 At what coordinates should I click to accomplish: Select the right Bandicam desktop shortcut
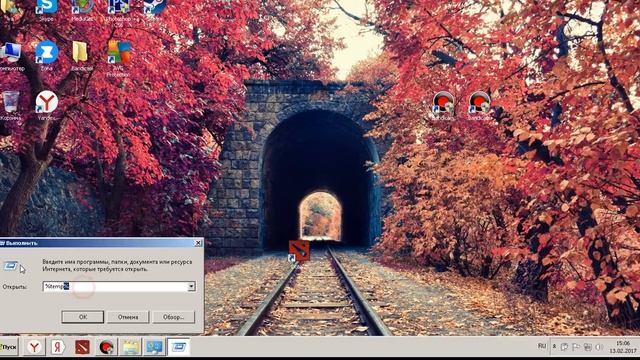pyautogui.click(x=479, y=105)
